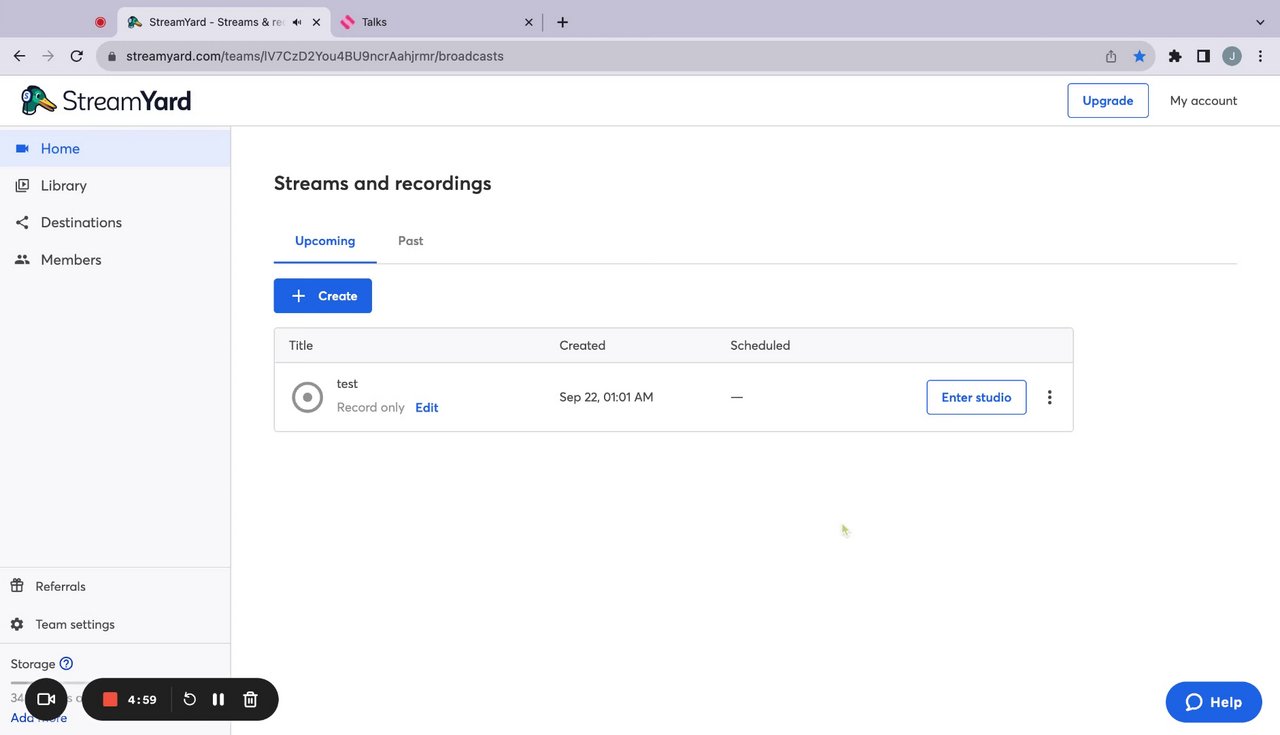Open Destinations in the sidebar
This screenshot has width=1280, height=735.
(115, 222)
